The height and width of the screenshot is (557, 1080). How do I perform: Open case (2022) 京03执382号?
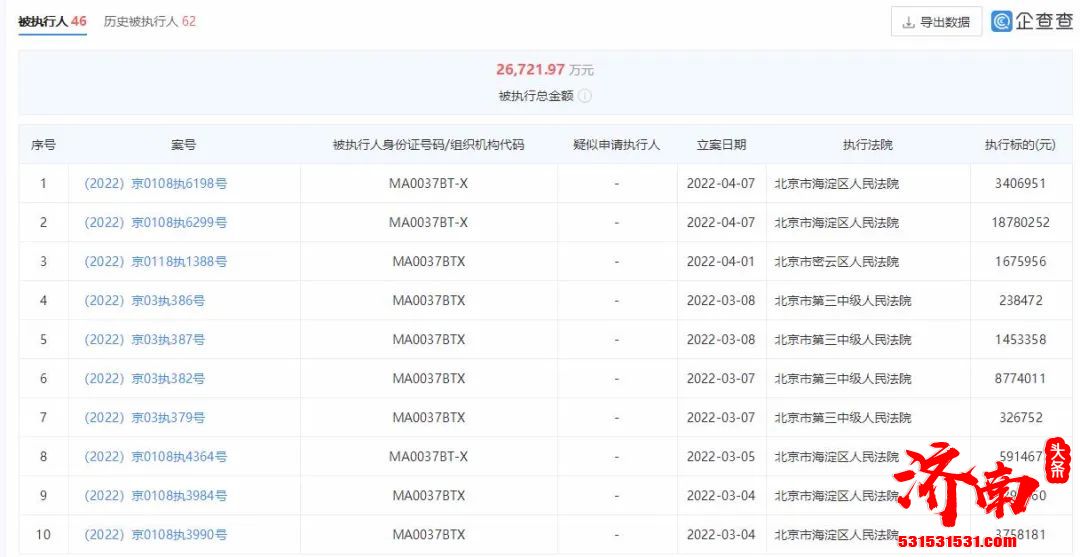(145, 379)
